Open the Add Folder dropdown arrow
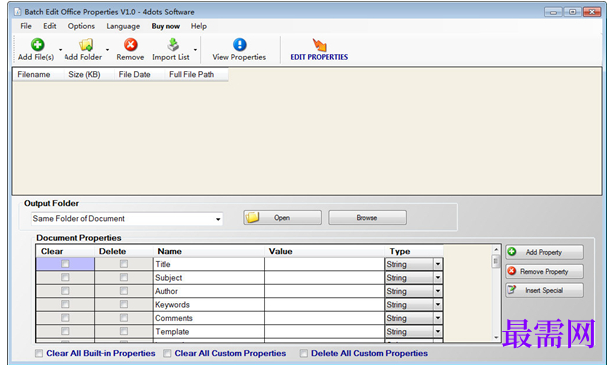614x365 pixels. click(107, 50)
